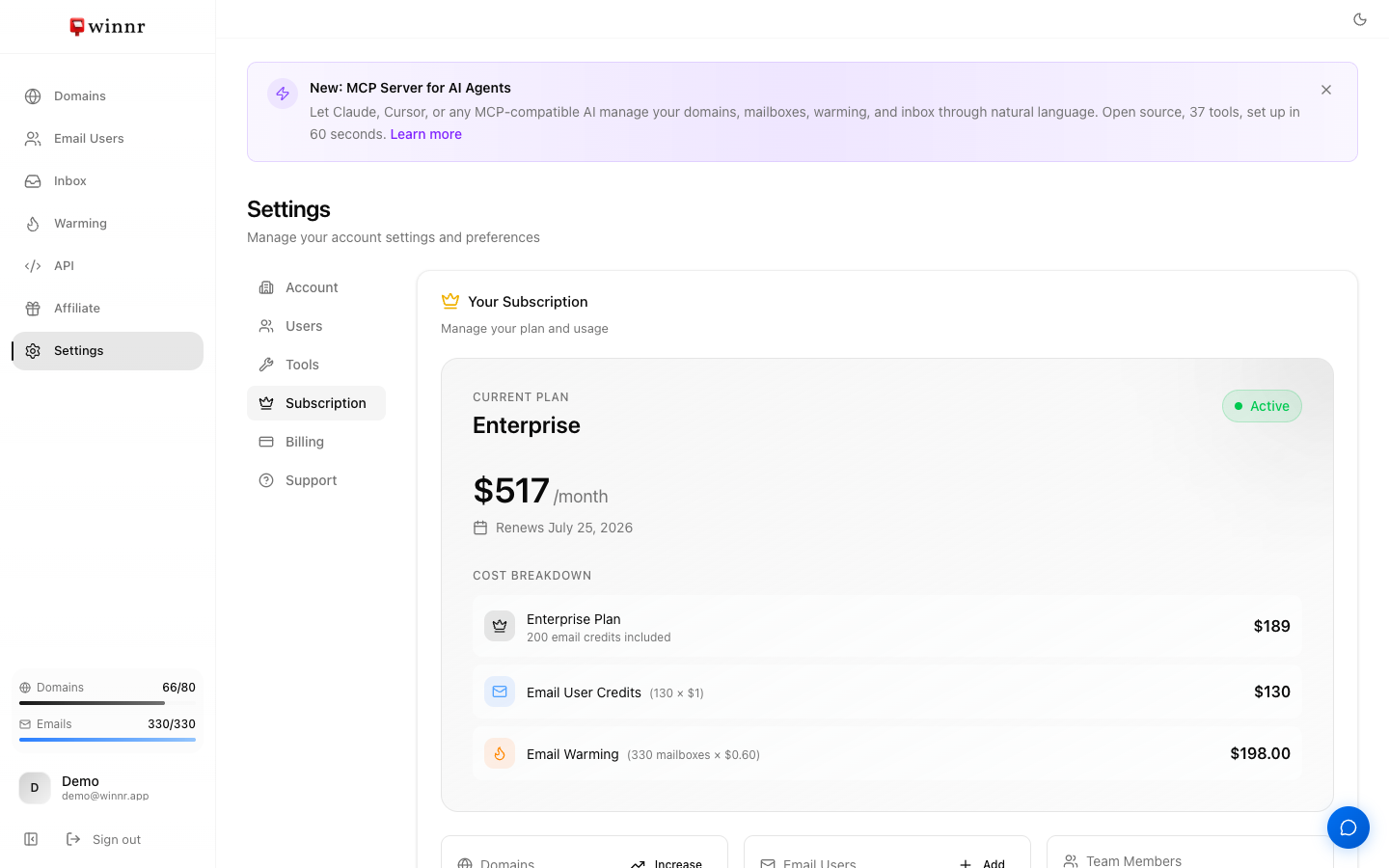Click the Tools wrench icon

(266, 365)
